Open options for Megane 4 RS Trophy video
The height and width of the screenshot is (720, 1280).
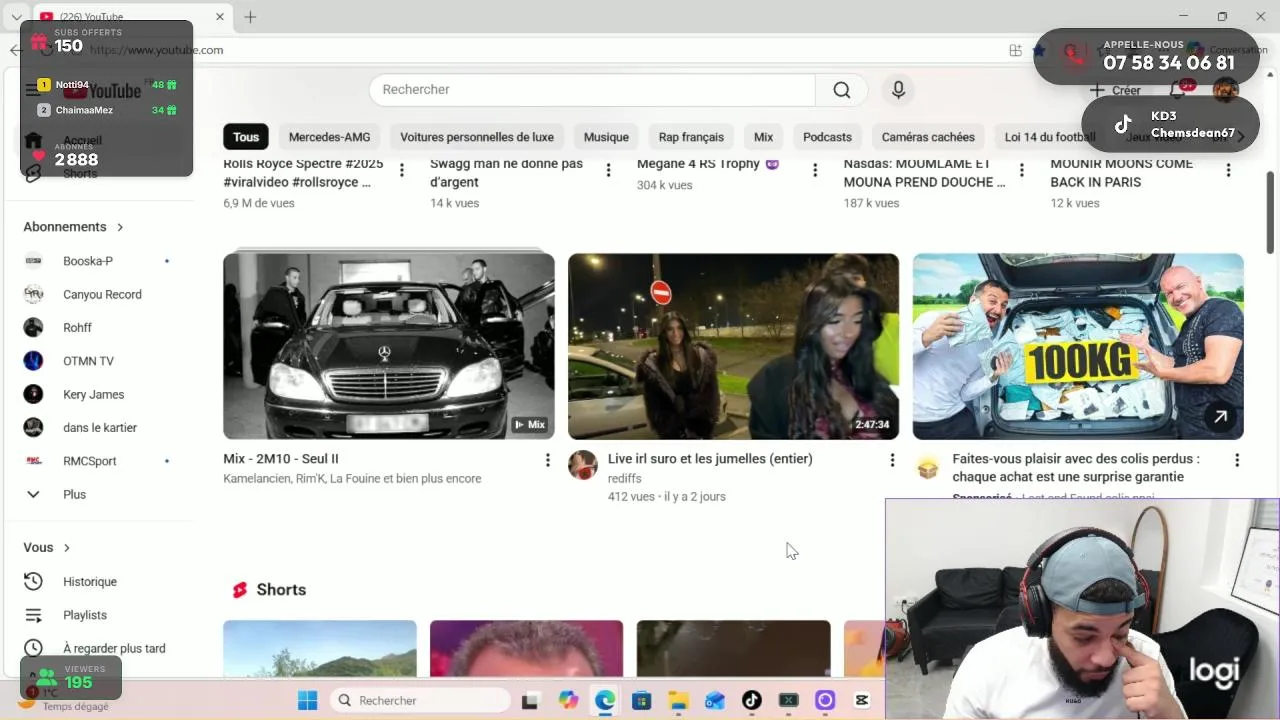point(815,170)
